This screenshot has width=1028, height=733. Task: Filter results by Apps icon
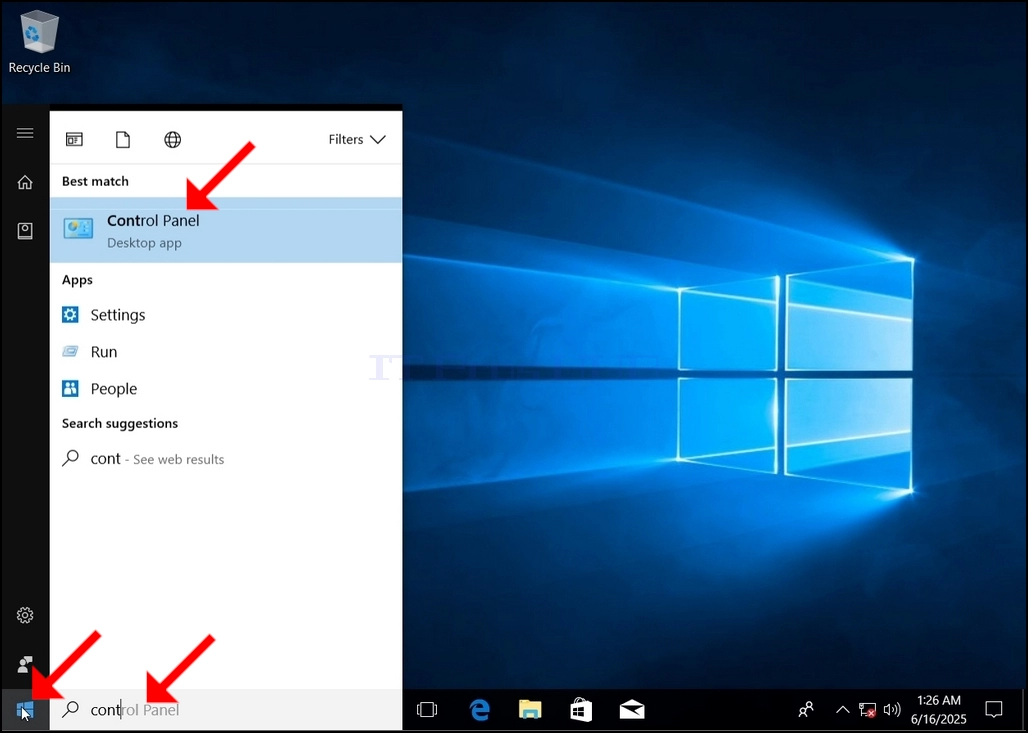[74, 139]
